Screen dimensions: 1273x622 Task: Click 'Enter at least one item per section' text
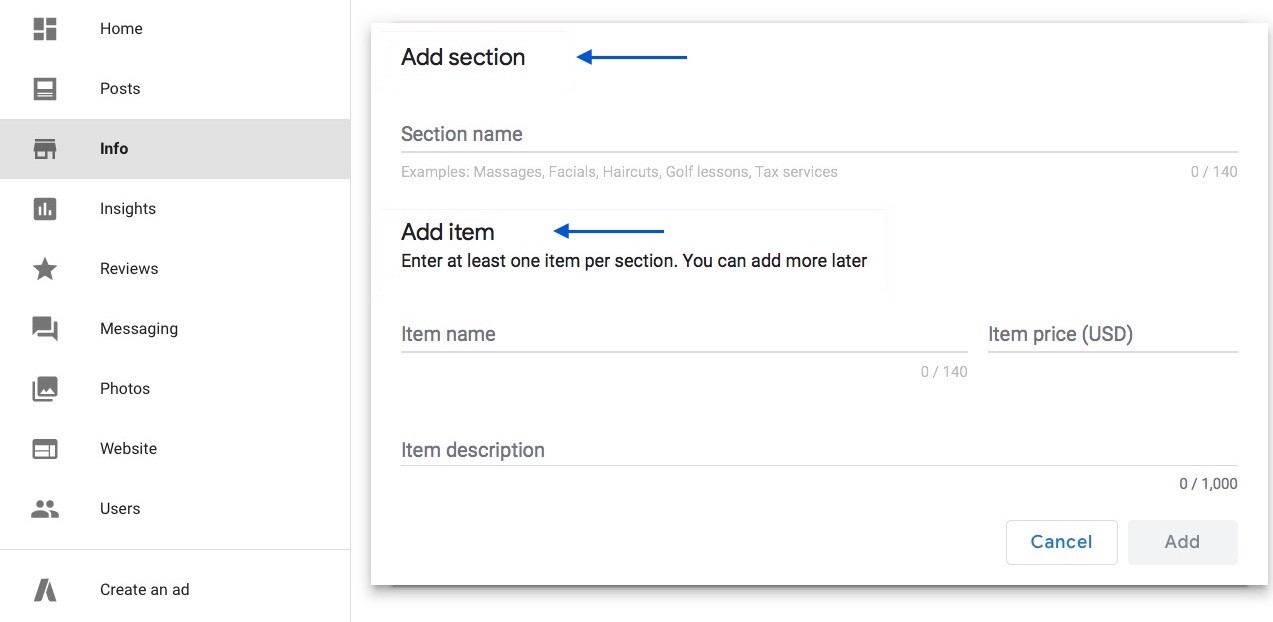click(634, 261)
